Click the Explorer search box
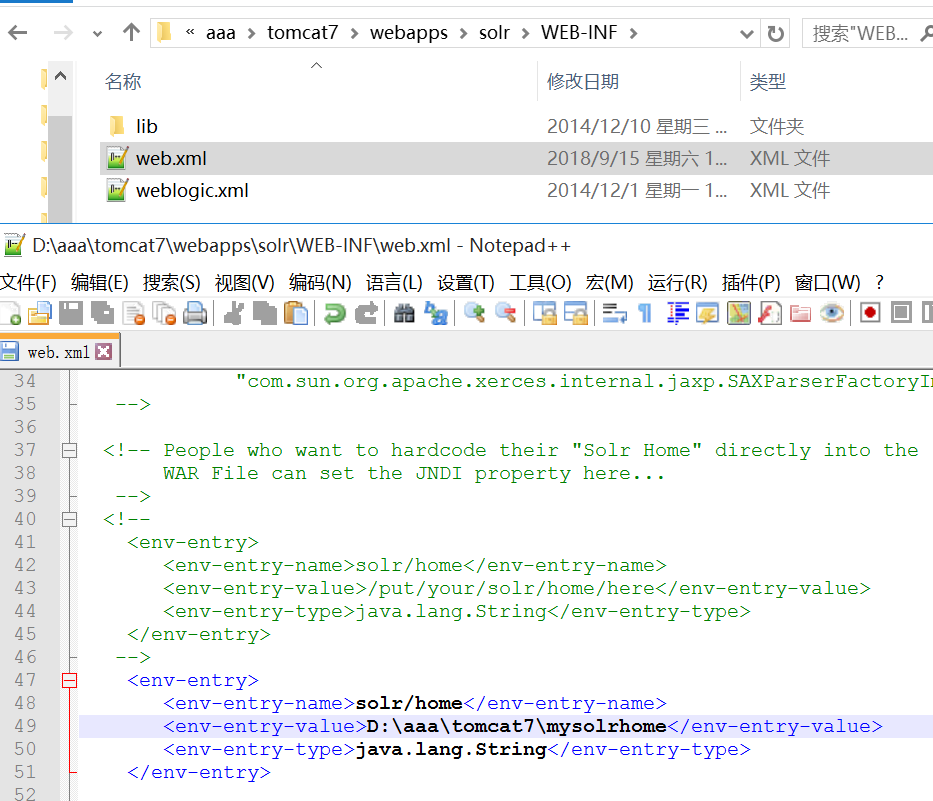The height and width of the screenshot is (801, 933). pos(868,33)
